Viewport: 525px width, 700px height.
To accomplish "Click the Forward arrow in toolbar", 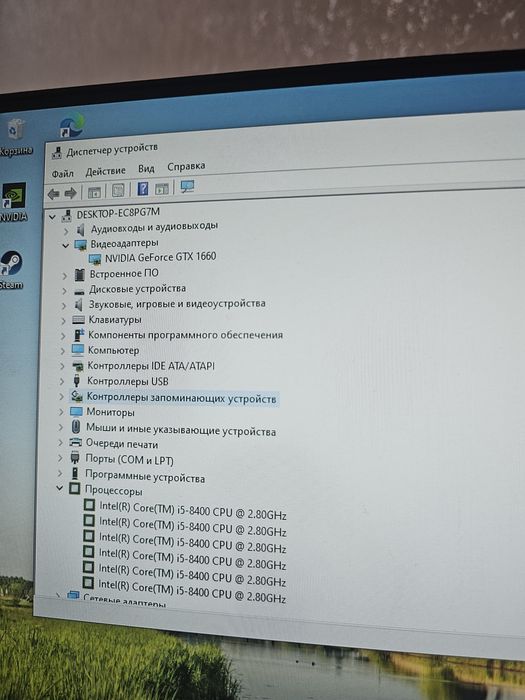I will [71, 193].
